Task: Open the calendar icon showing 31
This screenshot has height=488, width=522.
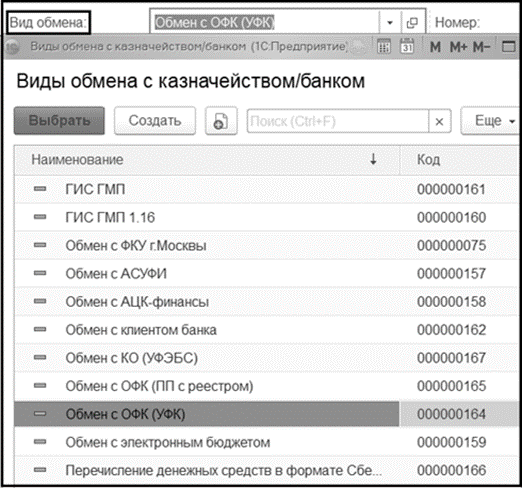Action: pyautogui.click(x=407, y=47)
